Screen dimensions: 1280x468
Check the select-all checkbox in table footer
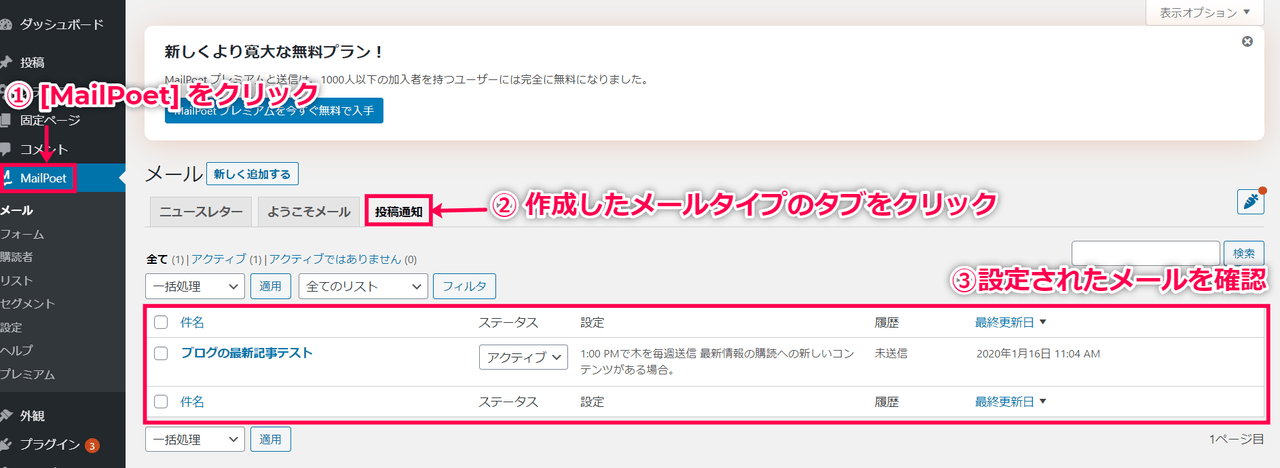coord(161,401)
